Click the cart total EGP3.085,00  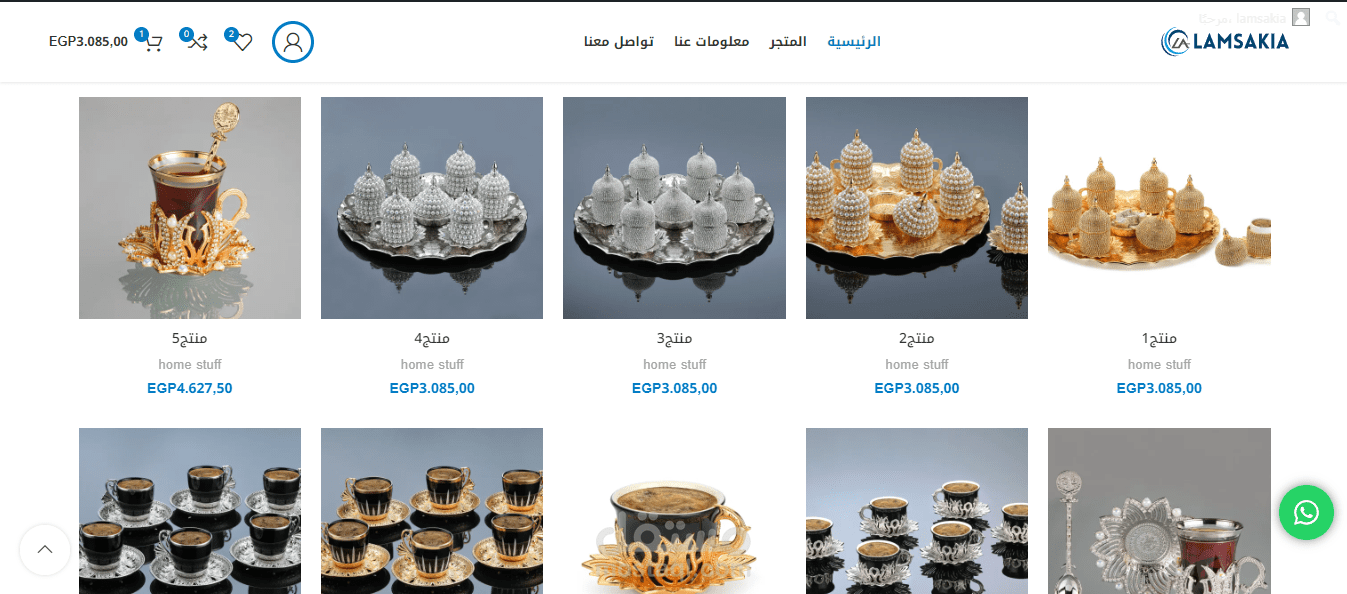[x=88, y=42]
